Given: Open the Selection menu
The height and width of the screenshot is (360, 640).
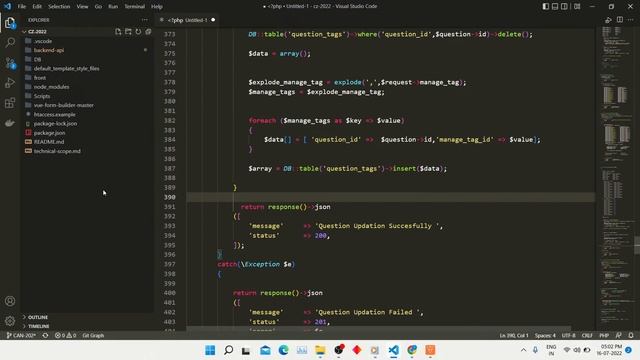Looking at the screenshot, I should (x=59, y=7).
